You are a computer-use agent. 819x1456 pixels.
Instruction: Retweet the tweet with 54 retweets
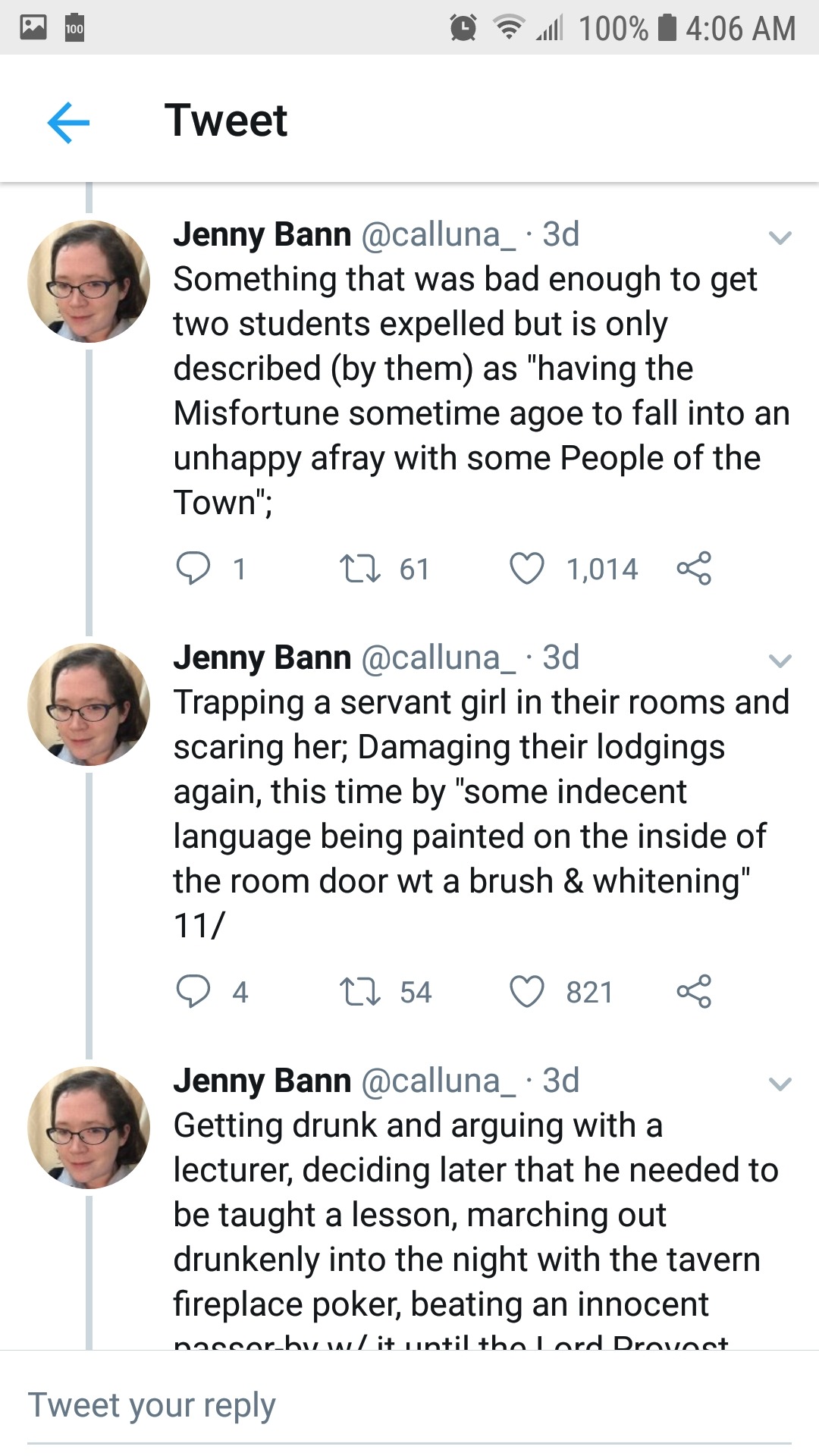click(360, 991)
